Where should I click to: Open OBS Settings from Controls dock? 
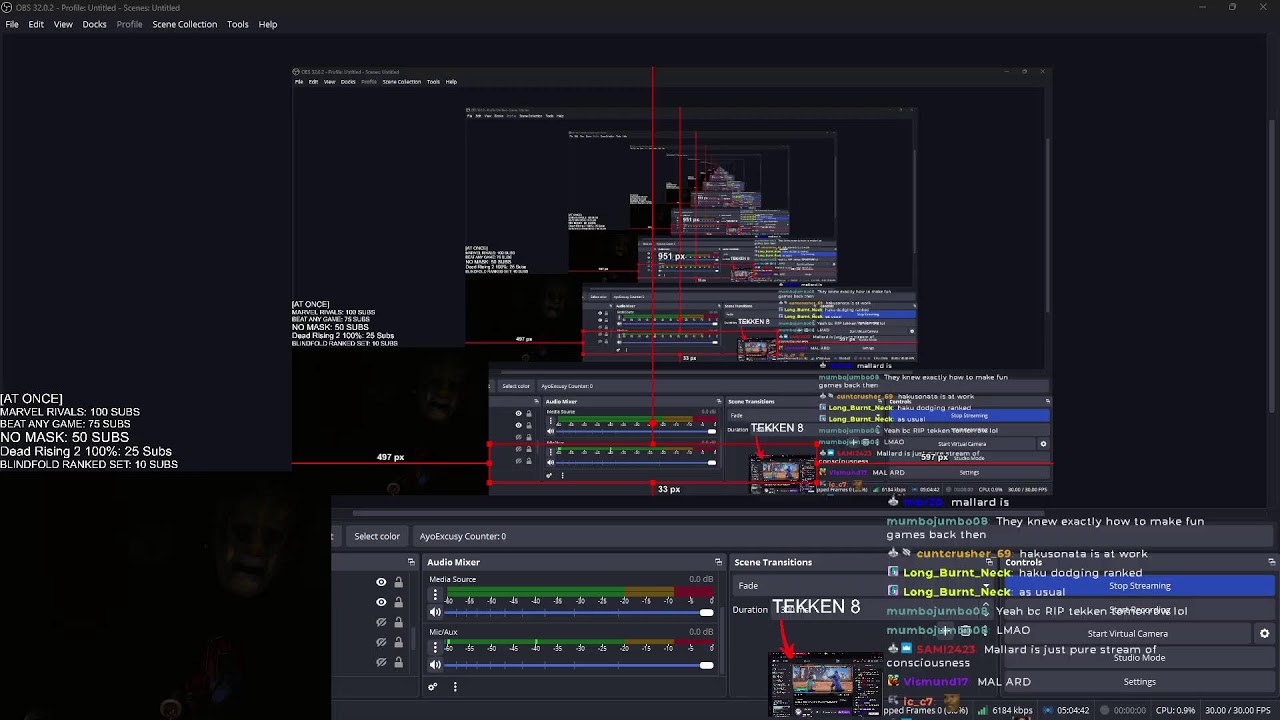pos(1139,682)
